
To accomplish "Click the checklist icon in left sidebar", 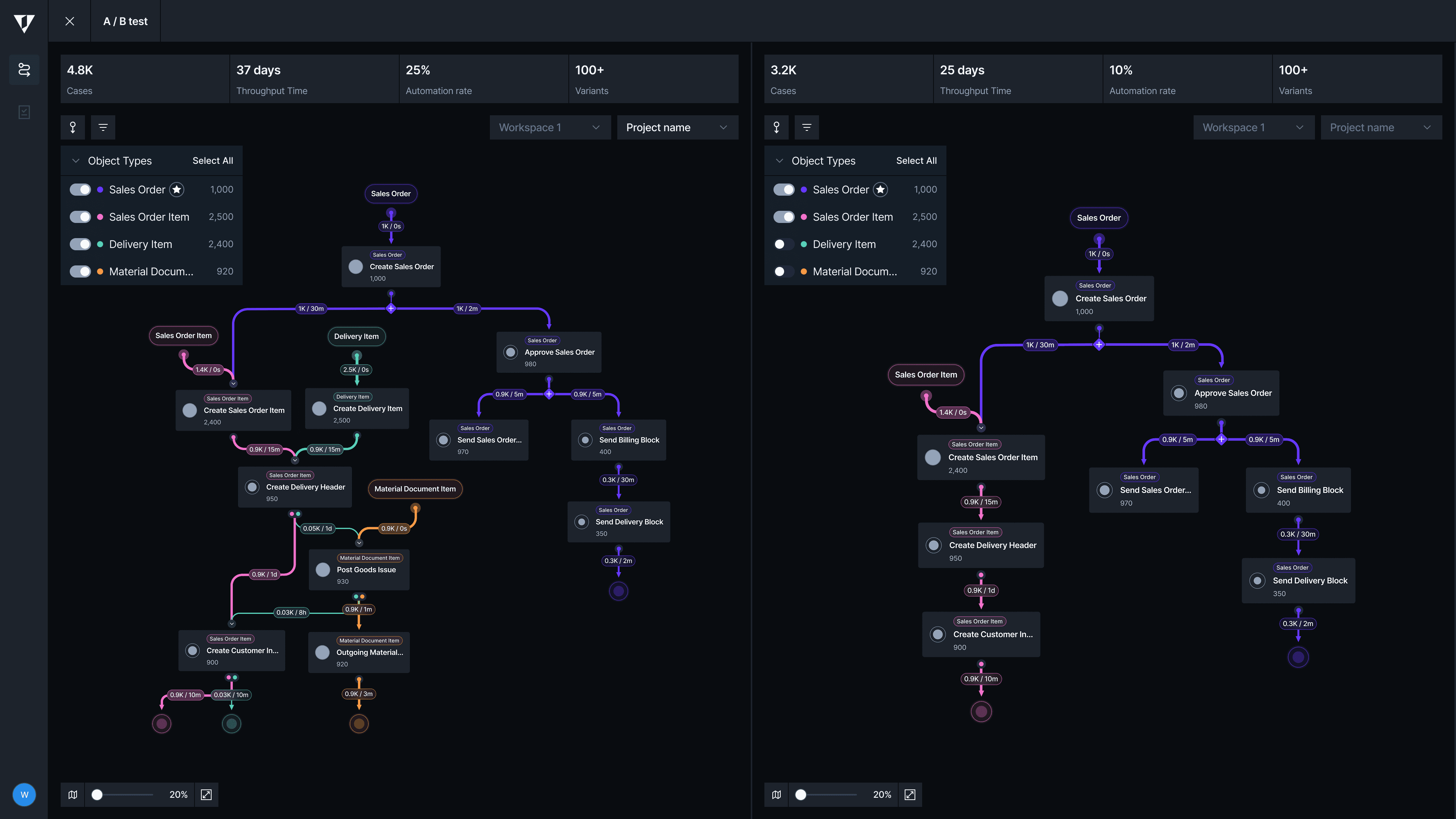I will click(24, 112).
